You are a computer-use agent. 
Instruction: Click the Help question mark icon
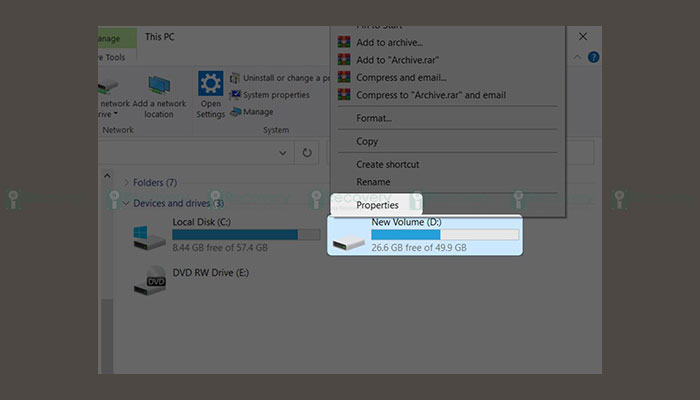[x=593, y=57]
